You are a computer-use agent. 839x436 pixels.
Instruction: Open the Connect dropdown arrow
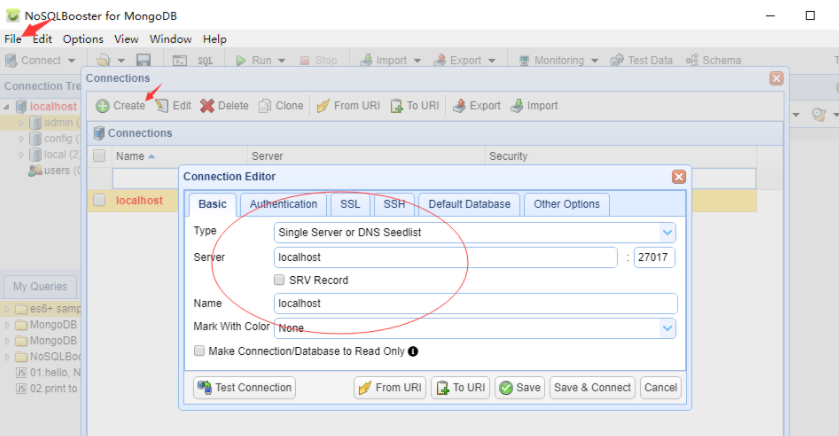tap(72, 60)
